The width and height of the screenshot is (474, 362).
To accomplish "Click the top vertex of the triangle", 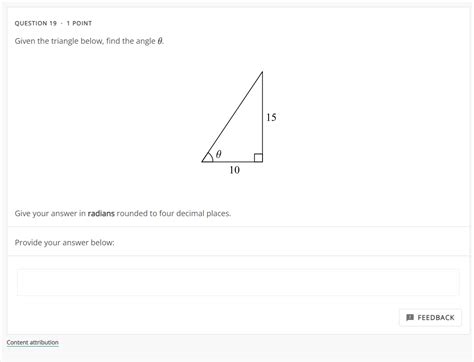I will coord(262,72).
